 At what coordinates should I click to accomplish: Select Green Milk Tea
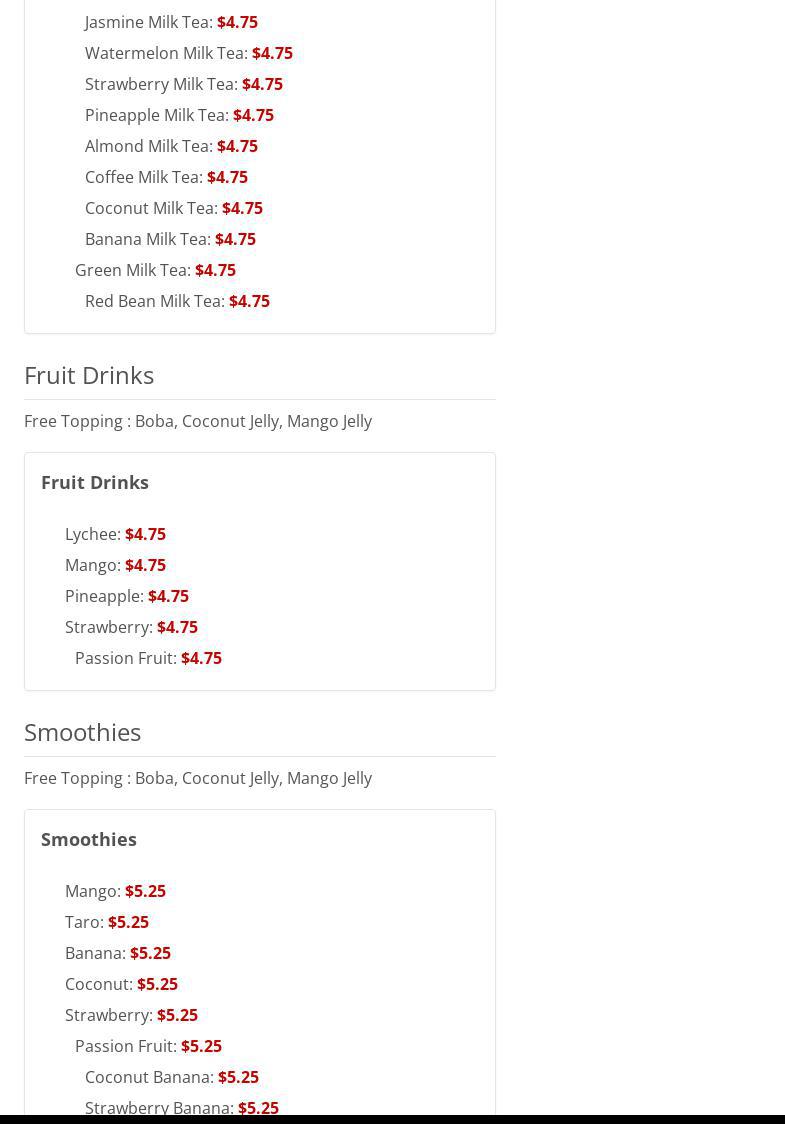[132, 270]
